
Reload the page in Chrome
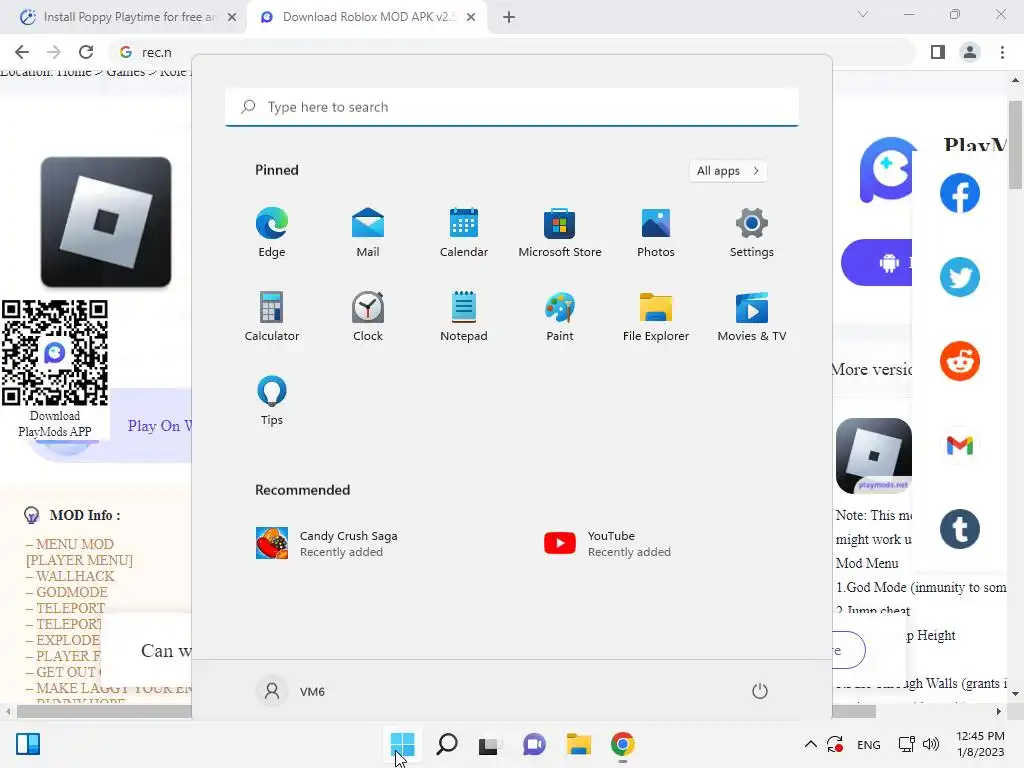coord(86,52)
